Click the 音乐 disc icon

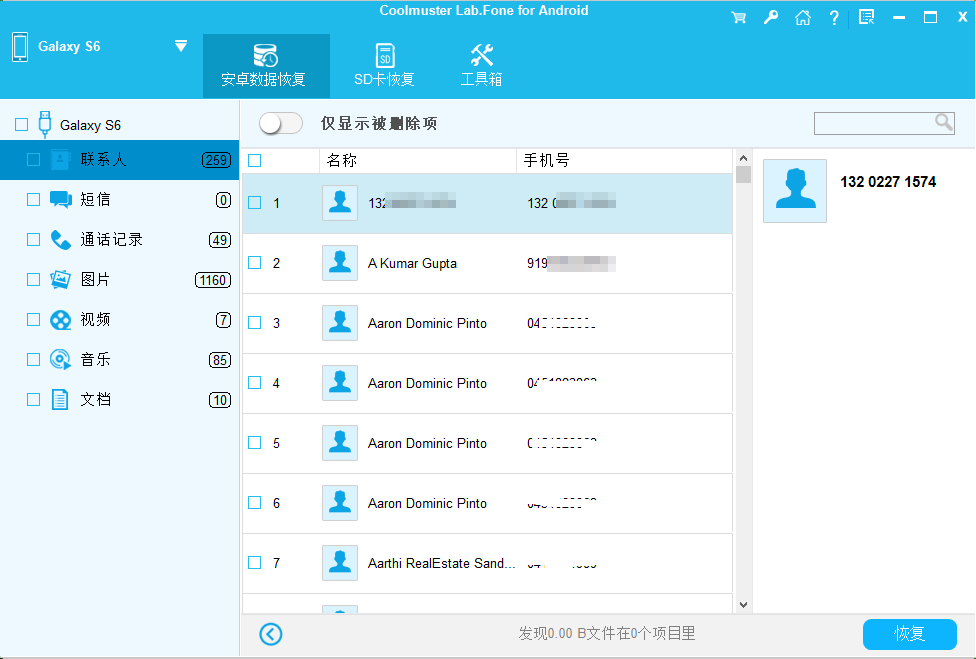[x=60, y=360]
